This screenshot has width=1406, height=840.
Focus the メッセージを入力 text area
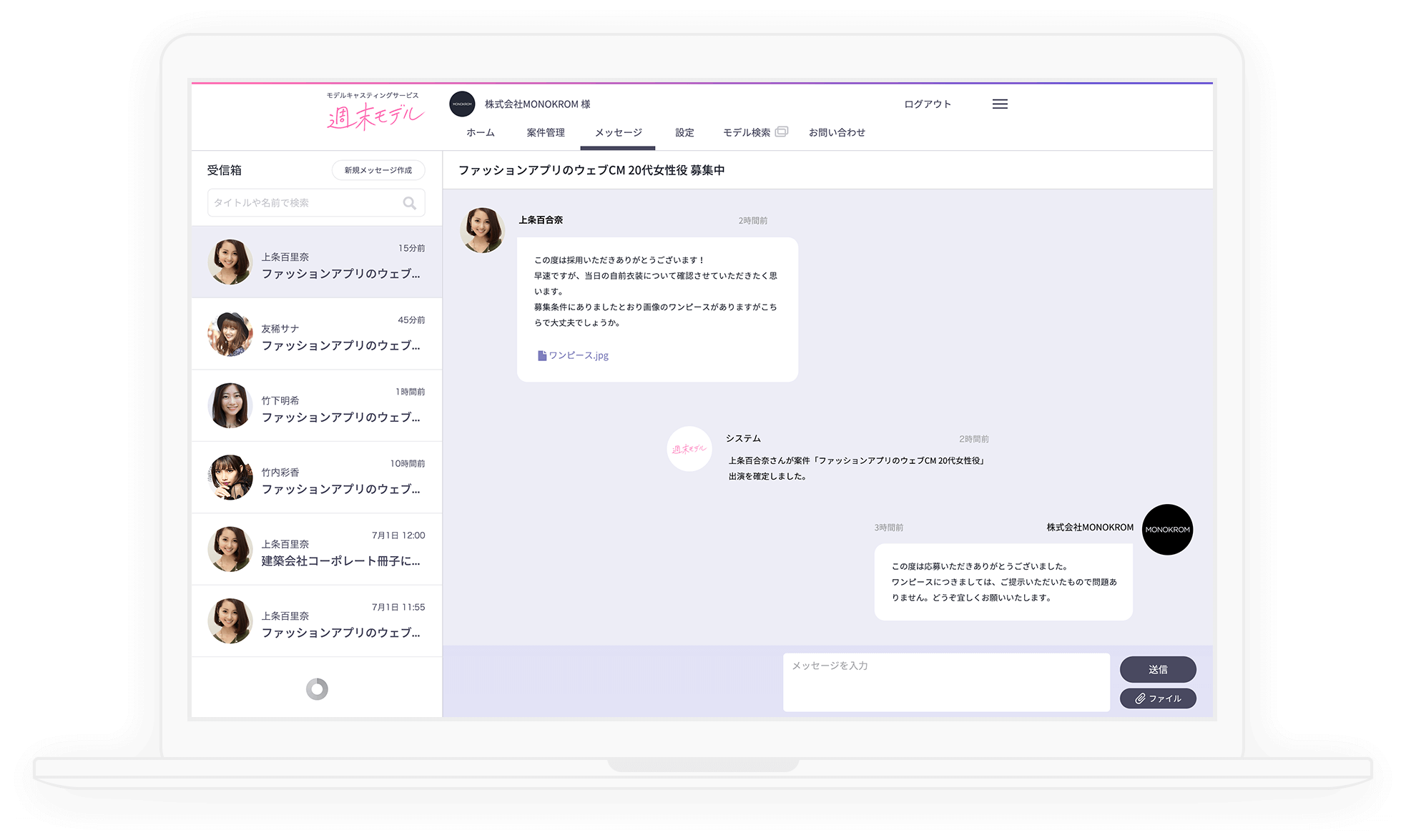pyautogui.click(x=946, y=682)
